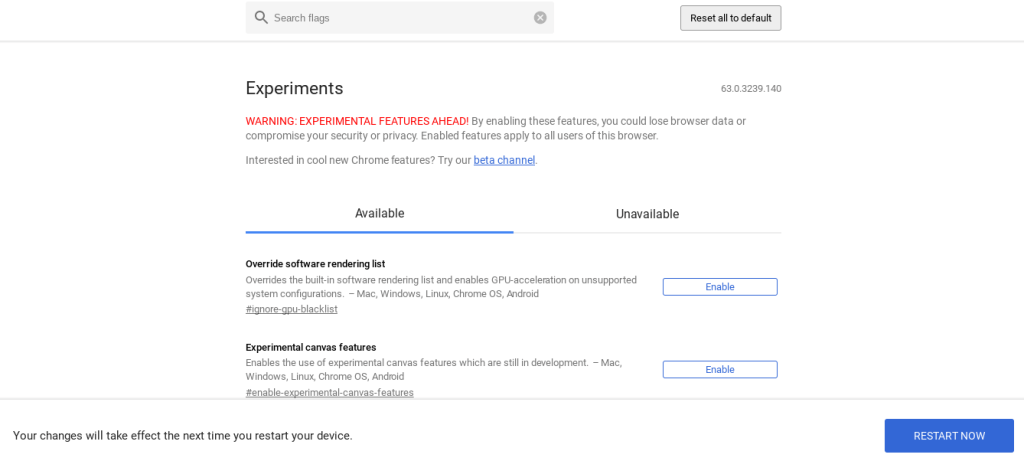Open the #ignore-gpu-blacklist anchor link

[291, 309]
